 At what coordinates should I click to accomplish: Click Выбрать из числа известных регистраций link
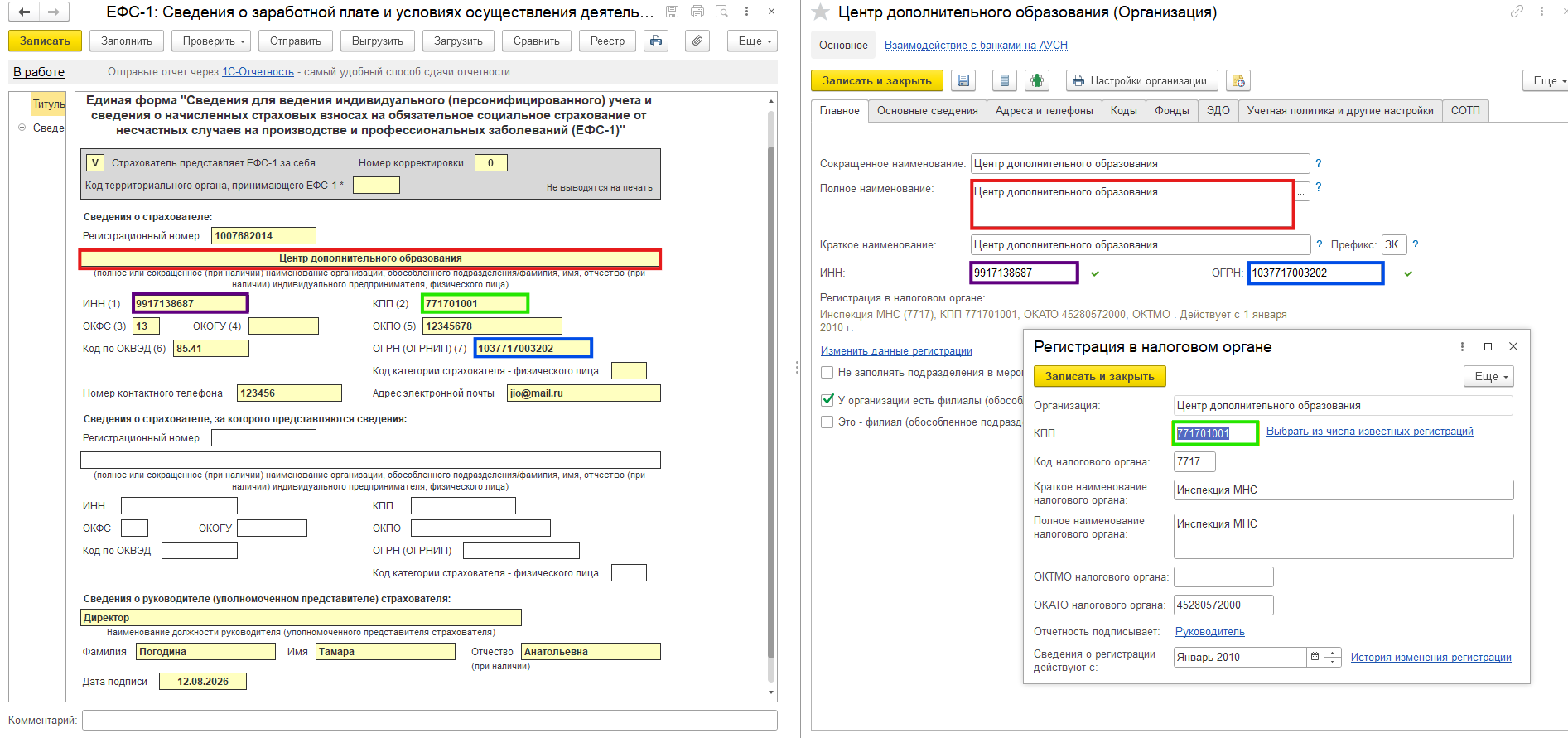click(x=1369, y=431)
